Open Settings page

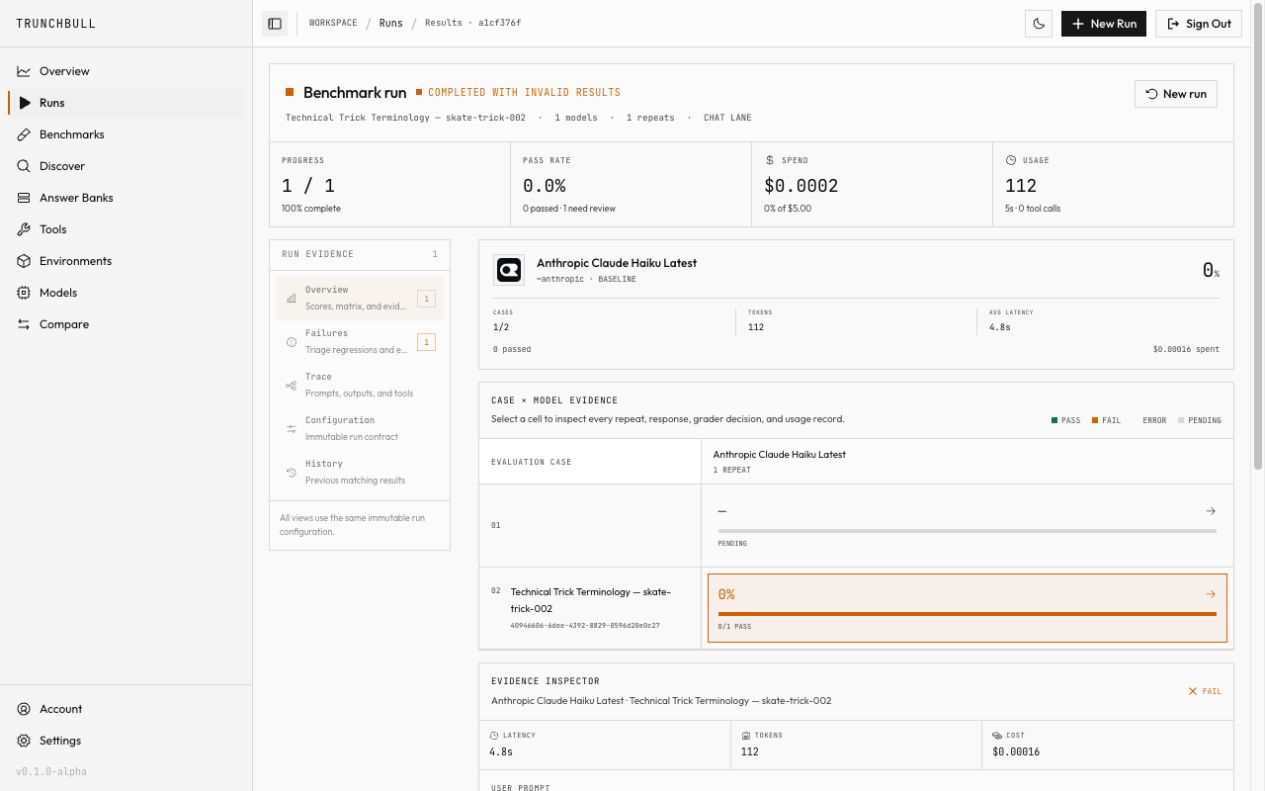(x=125, y=741)
